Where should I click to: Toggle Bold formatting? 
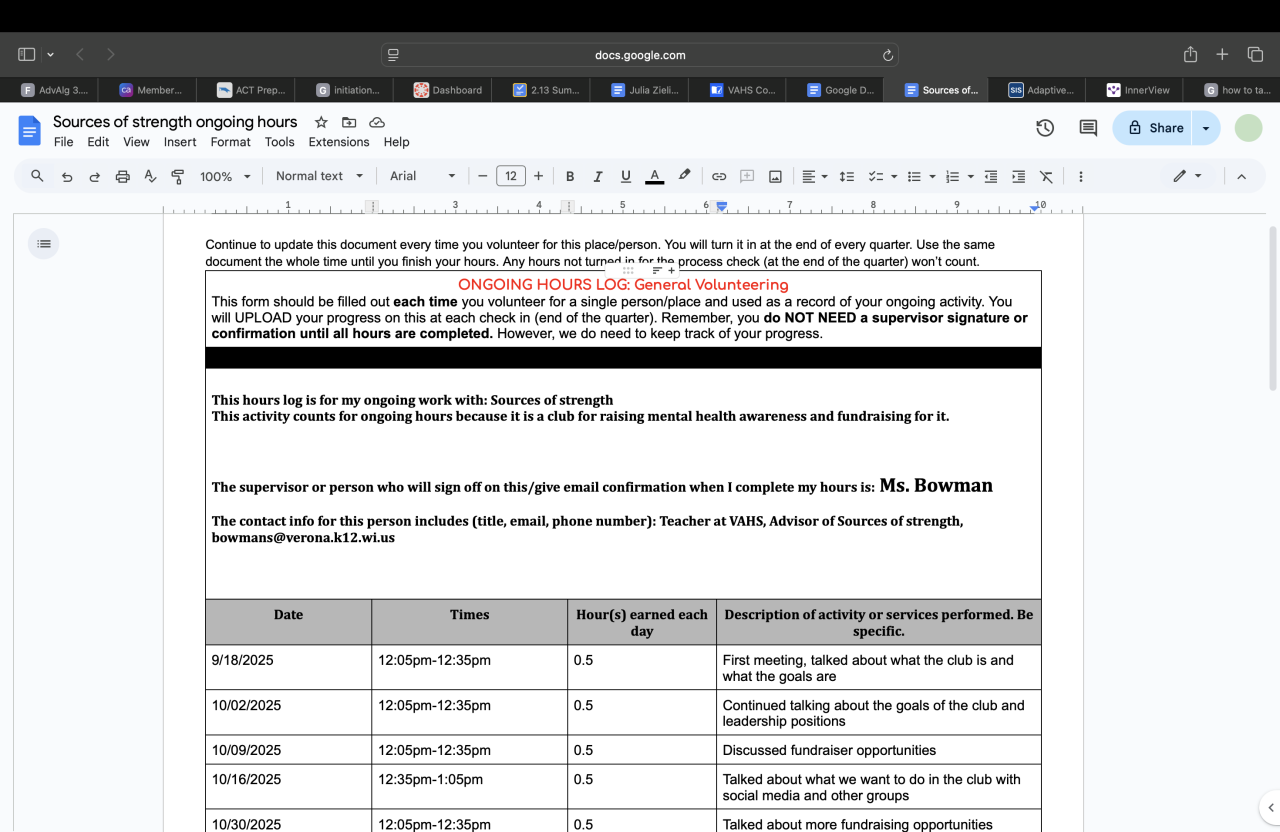(x=570, y=176)
